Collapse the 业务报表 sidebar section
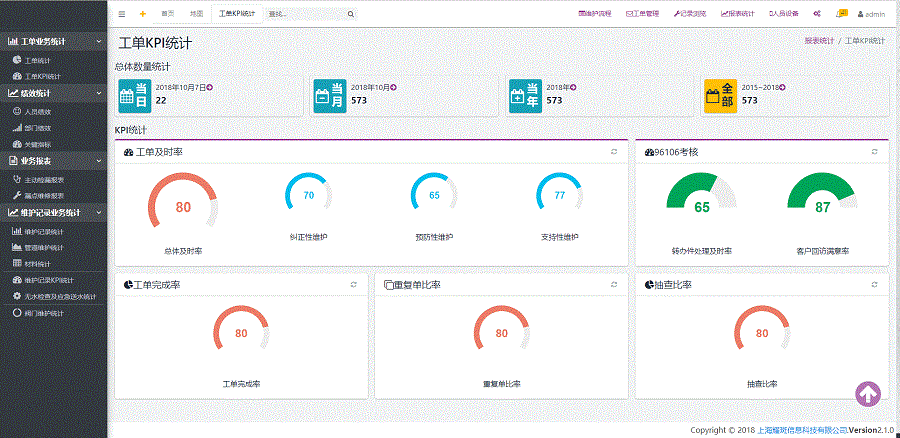 (x=98, y=161)
